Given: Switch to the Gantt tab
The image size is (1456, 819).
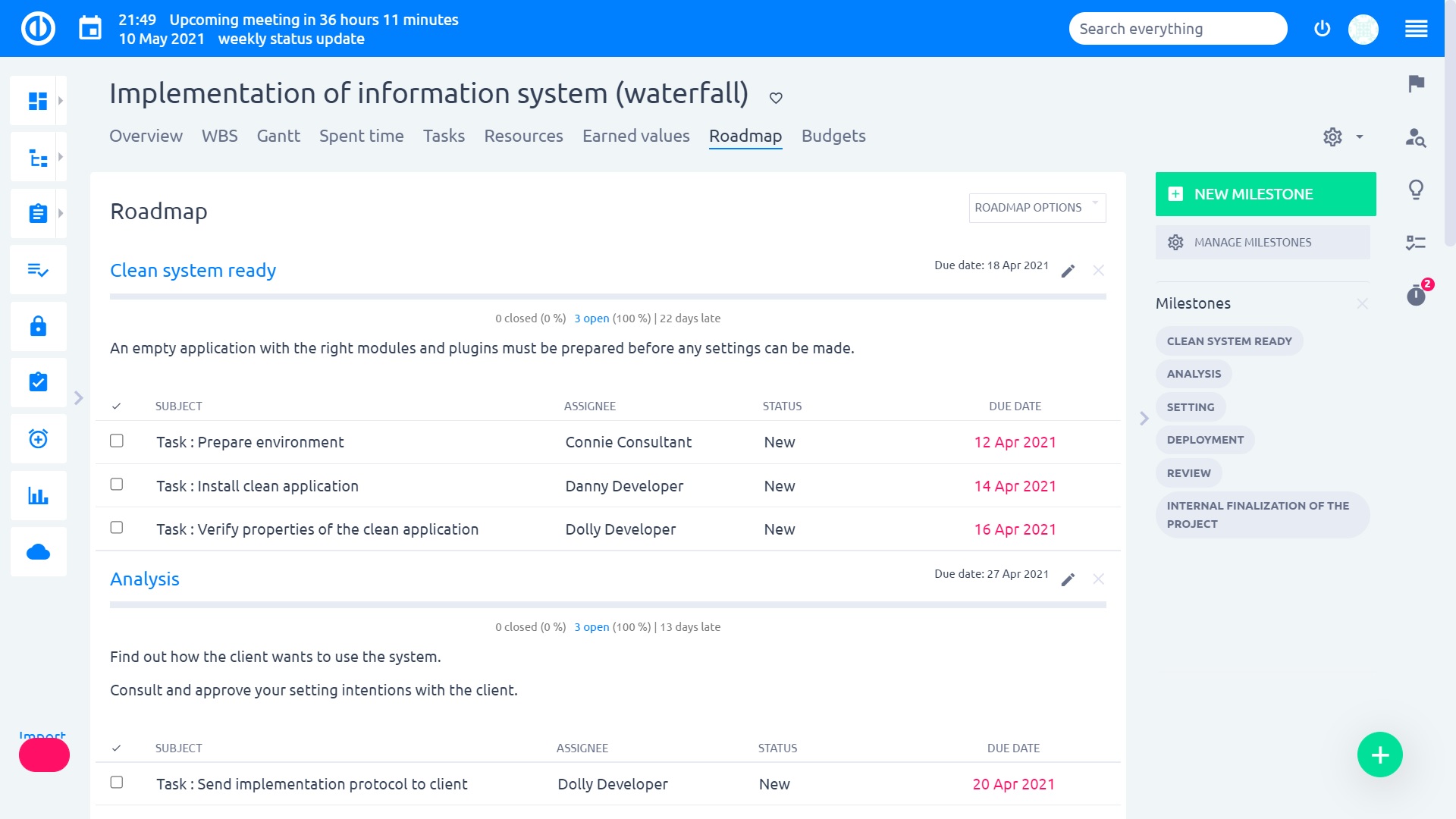Looking at the screenshot, I should click(x=278, y=136).
